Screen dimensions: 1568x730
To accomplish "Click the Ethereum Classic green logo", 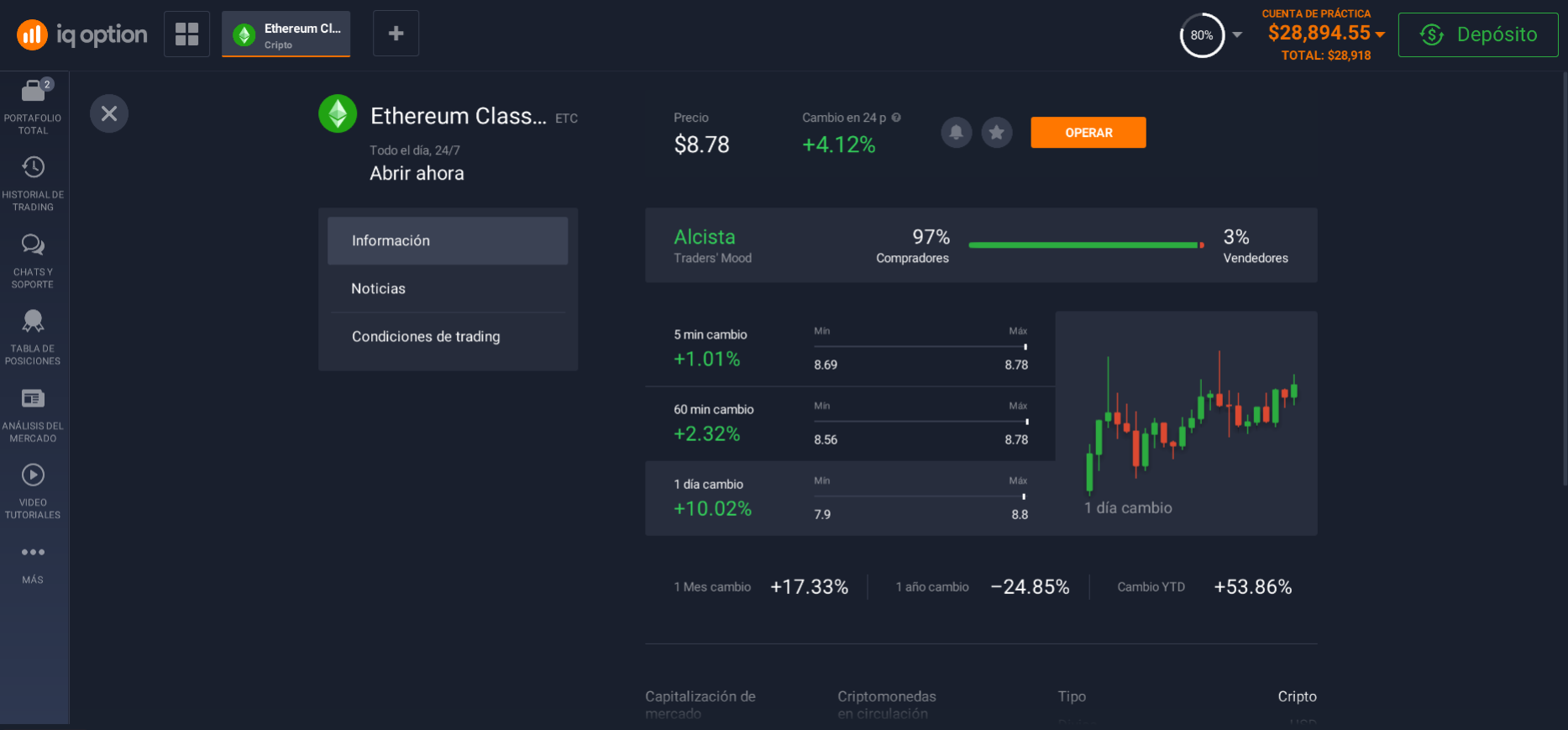I will pos(338,113).
